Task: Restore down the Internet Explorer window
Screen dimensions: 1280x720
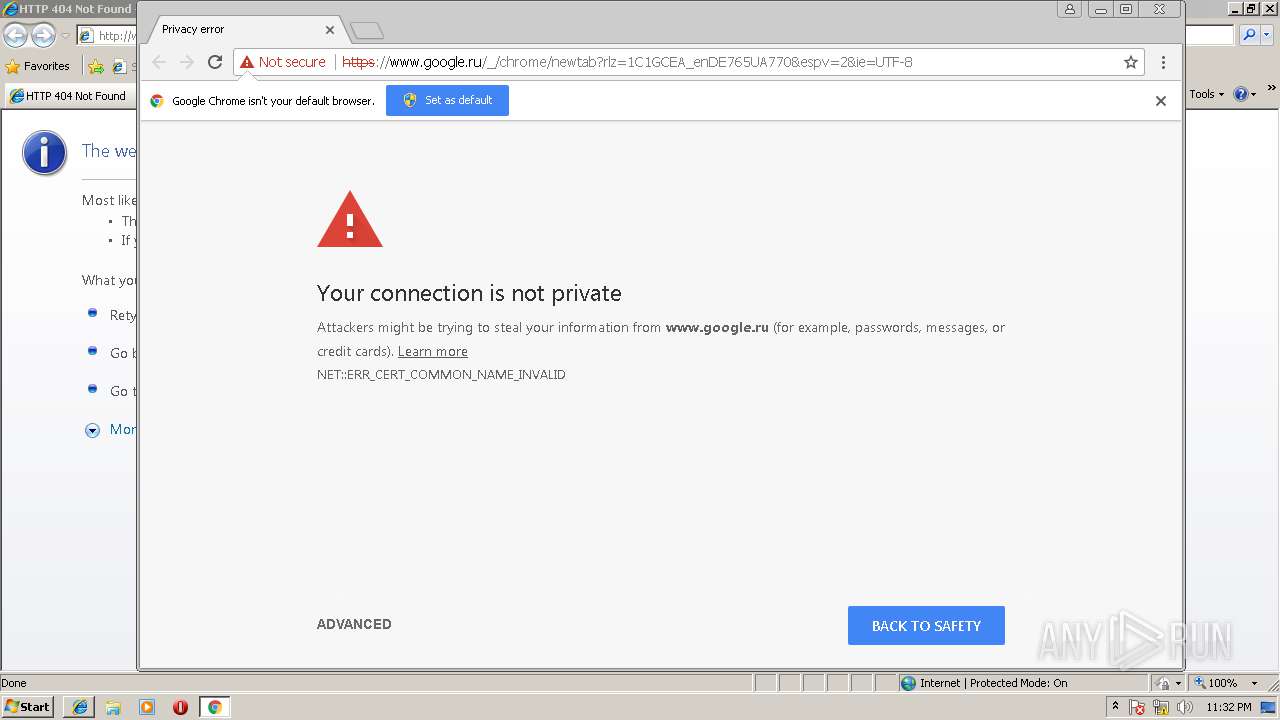Action: point(1251,9)
